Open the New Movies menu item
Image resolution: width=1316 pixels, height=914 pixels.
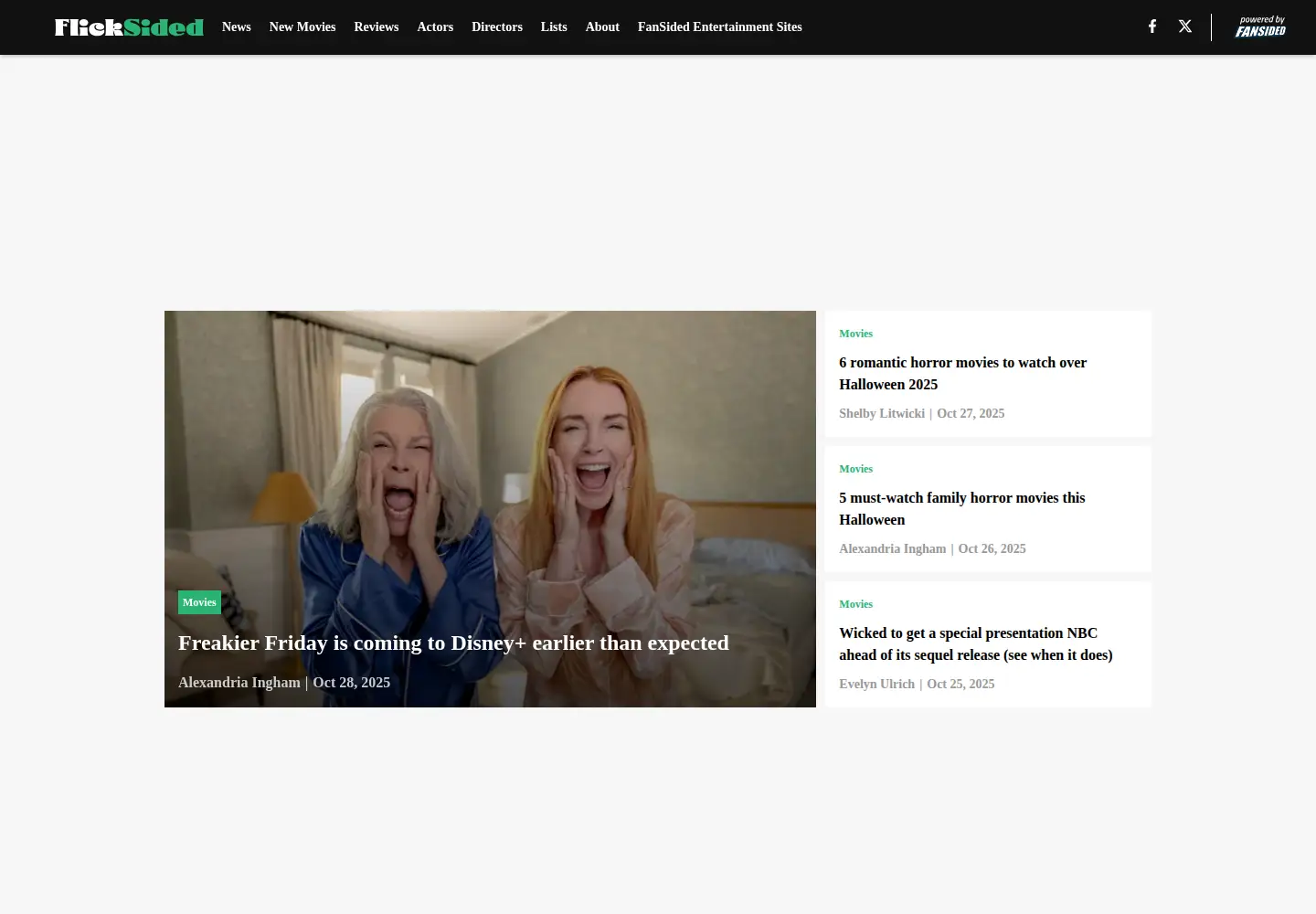tap(302, 27)
